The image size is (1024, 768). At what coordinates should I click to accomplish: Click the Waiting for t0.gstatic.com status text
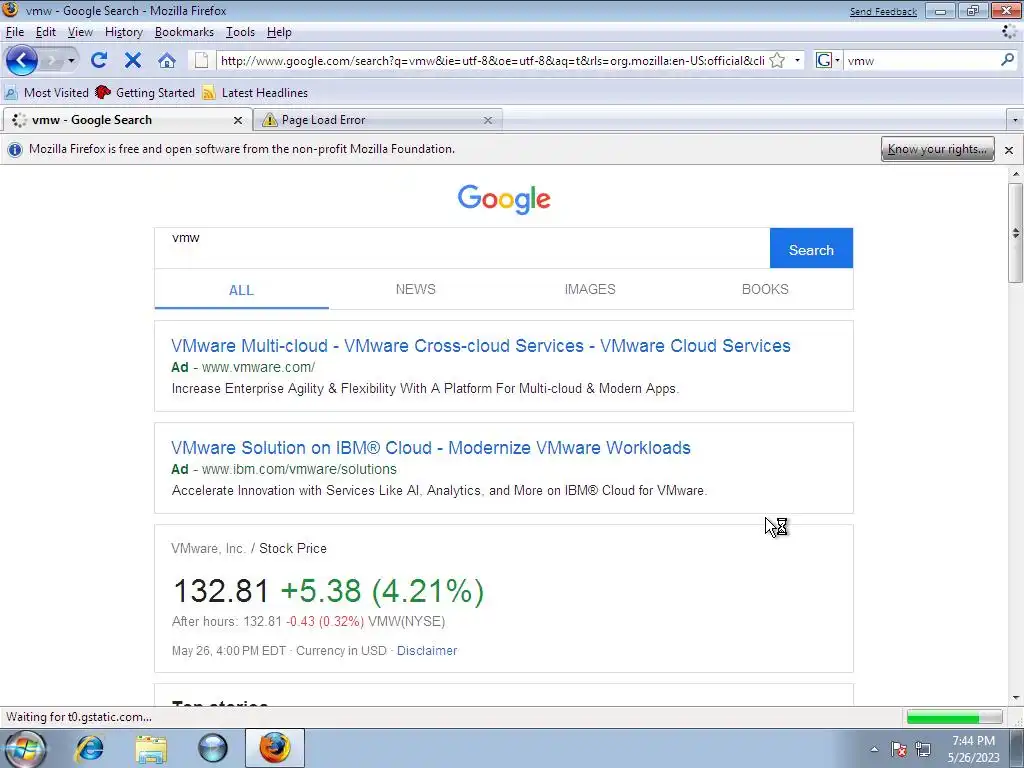pyautogui.click(x=79, y=717)
